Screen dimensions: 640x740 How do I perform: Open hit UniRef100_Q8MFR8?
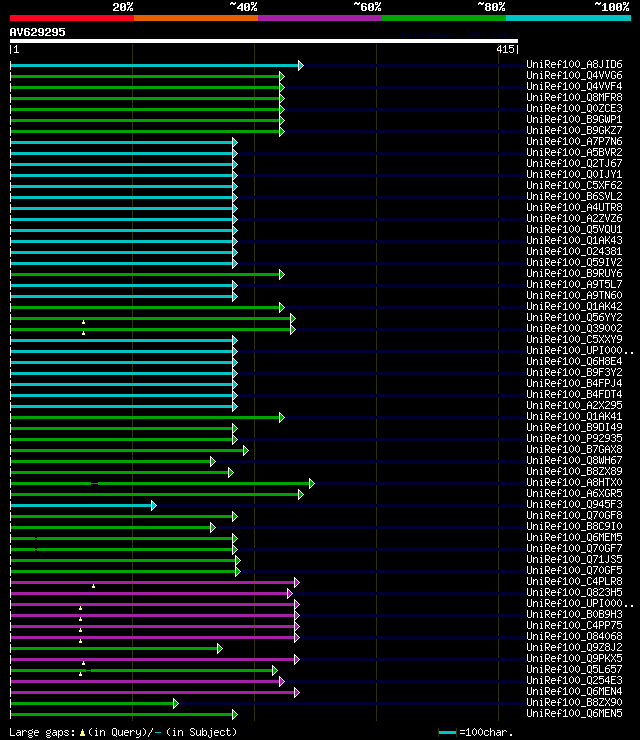coord(574,97)
